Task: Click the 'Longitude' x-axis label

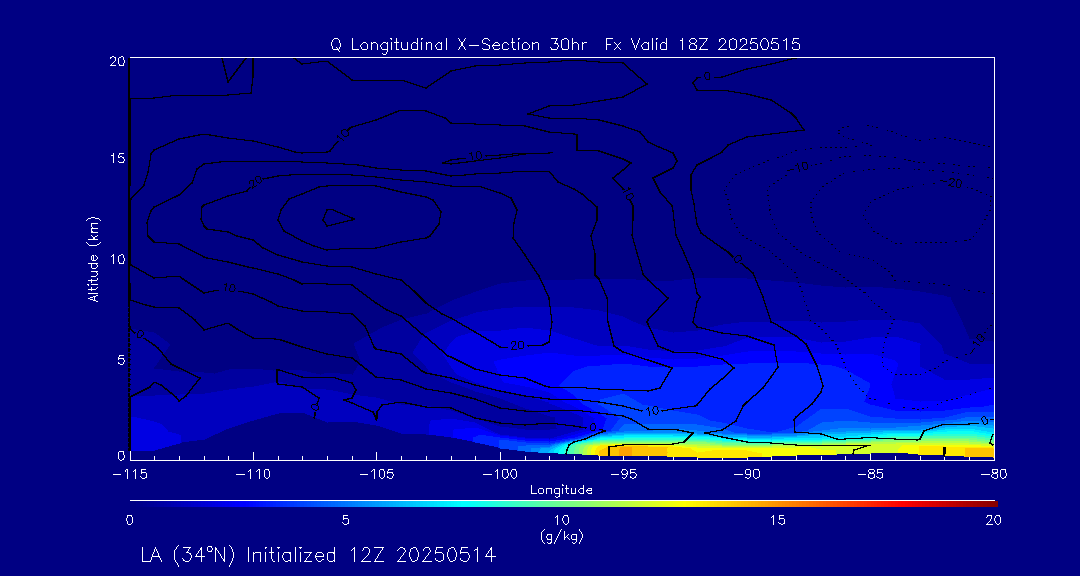Action: click(561, 489)
